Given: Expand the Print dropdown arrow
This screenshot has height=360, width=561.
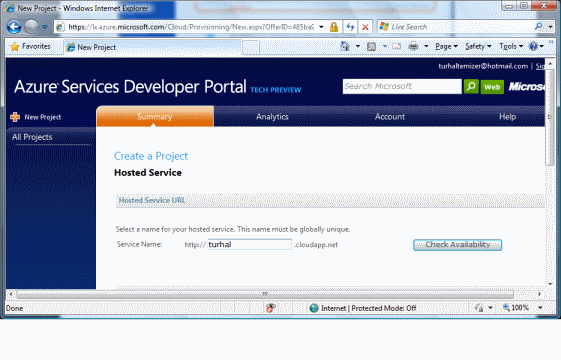Looking at the screenshot, I should (426, 46).
